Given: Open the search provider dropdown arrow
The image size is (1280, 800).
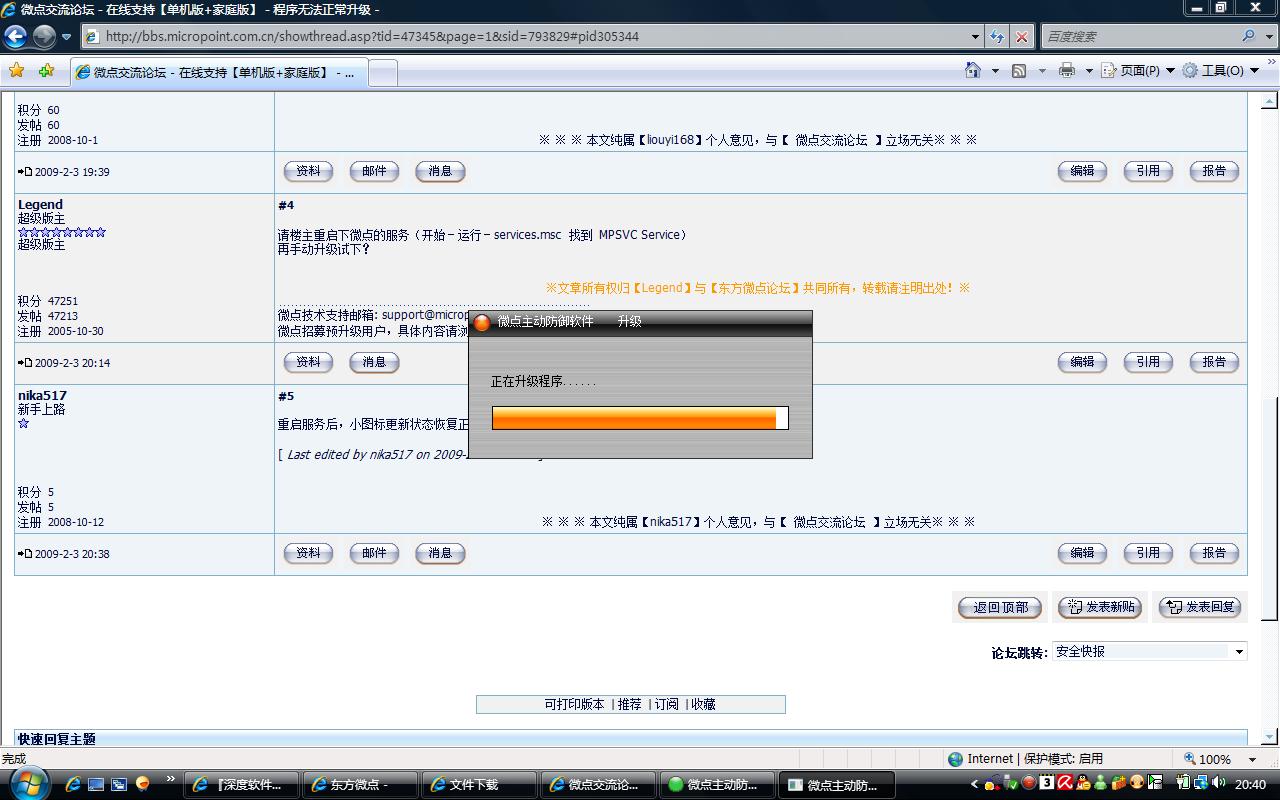Looking at the screenshot, I should (x=1267, y=36).
